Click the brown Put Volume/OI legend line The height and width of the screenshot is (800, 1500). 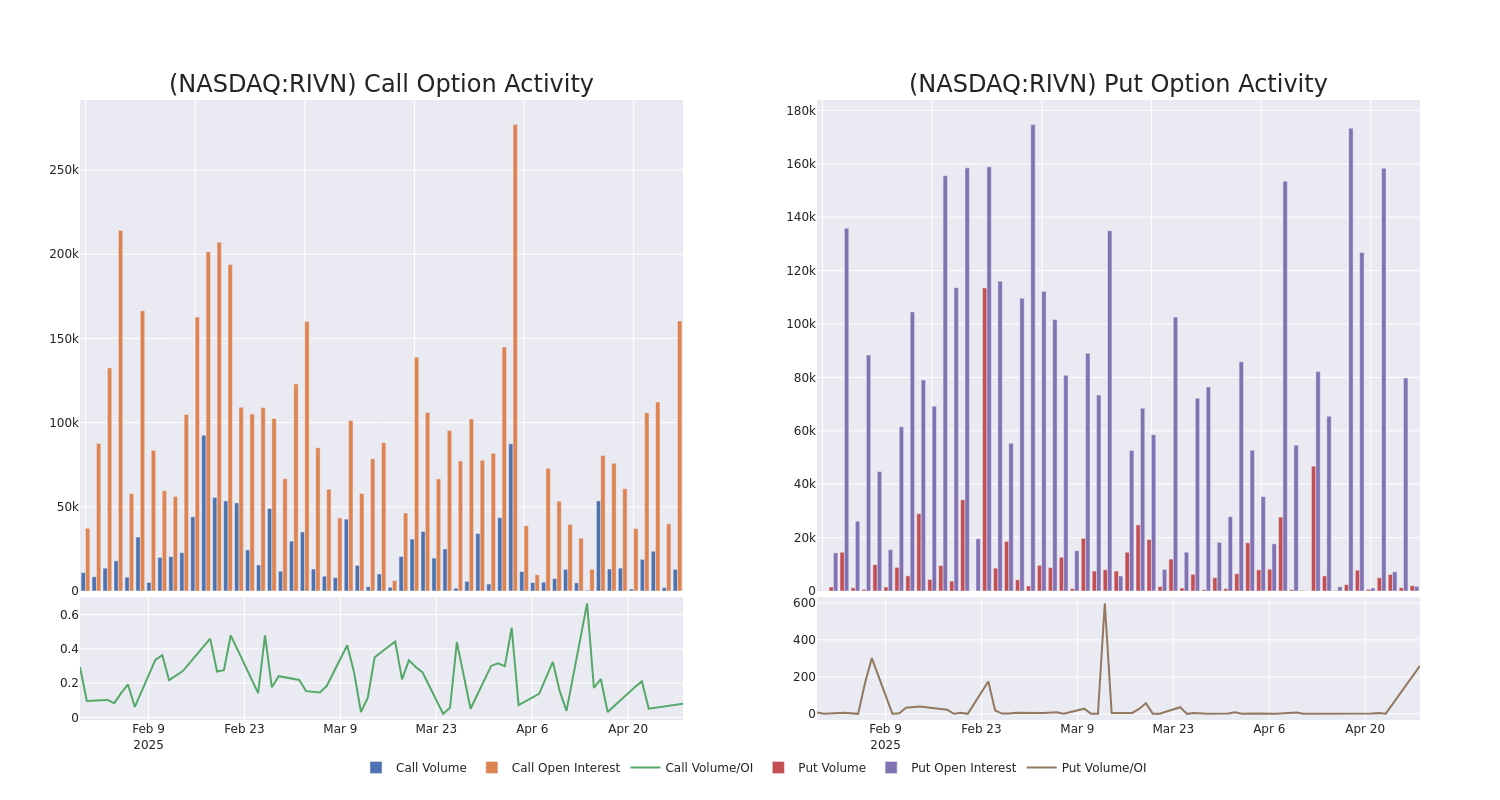(1041, 768)
